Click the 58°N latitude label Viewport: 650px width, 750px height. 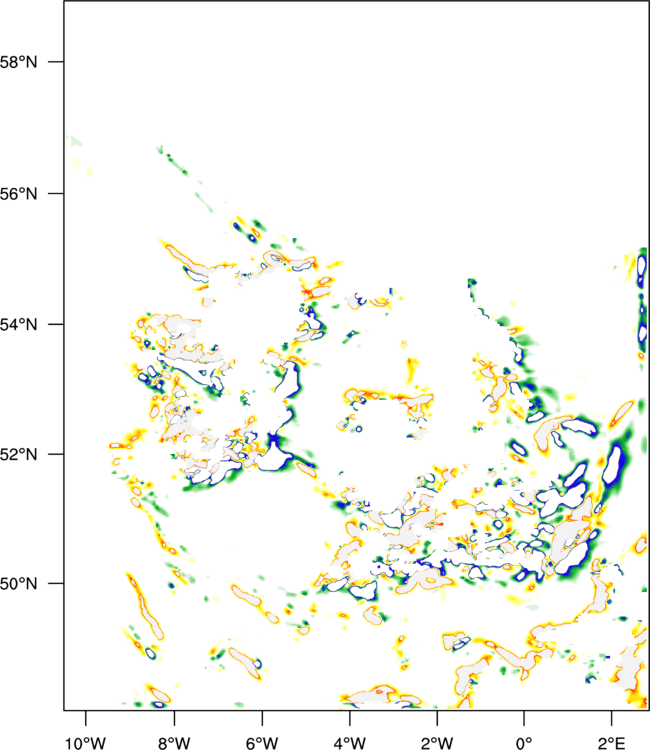pos(18,62)
